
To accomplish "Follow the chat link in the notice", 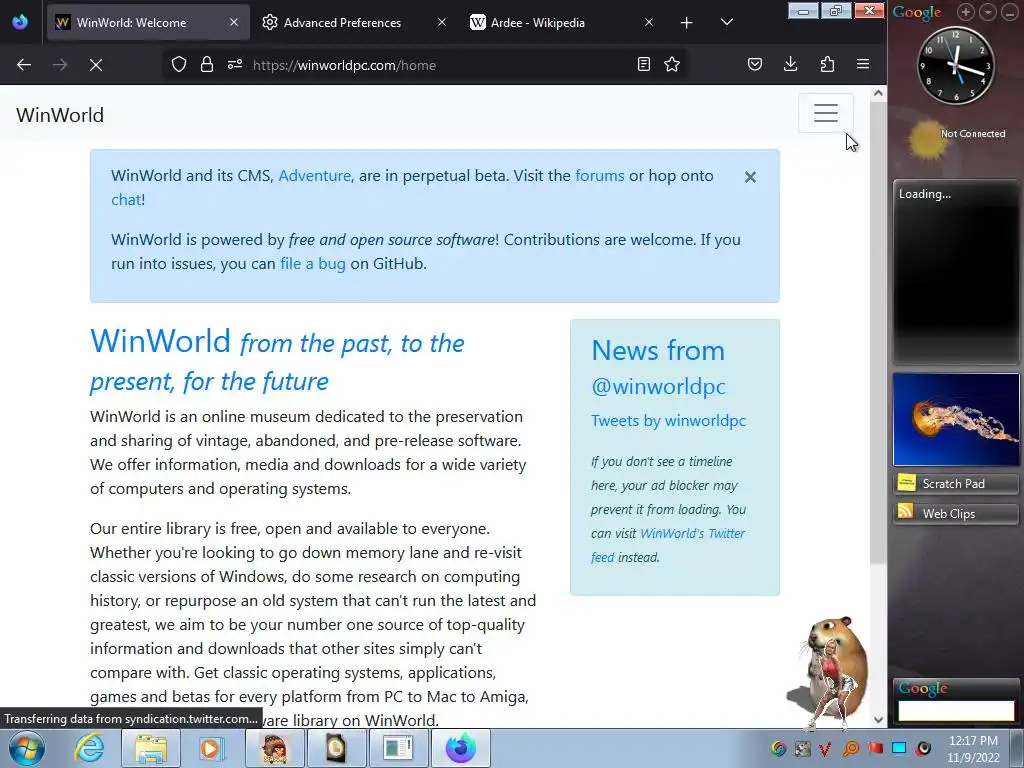I will (126, 200).
